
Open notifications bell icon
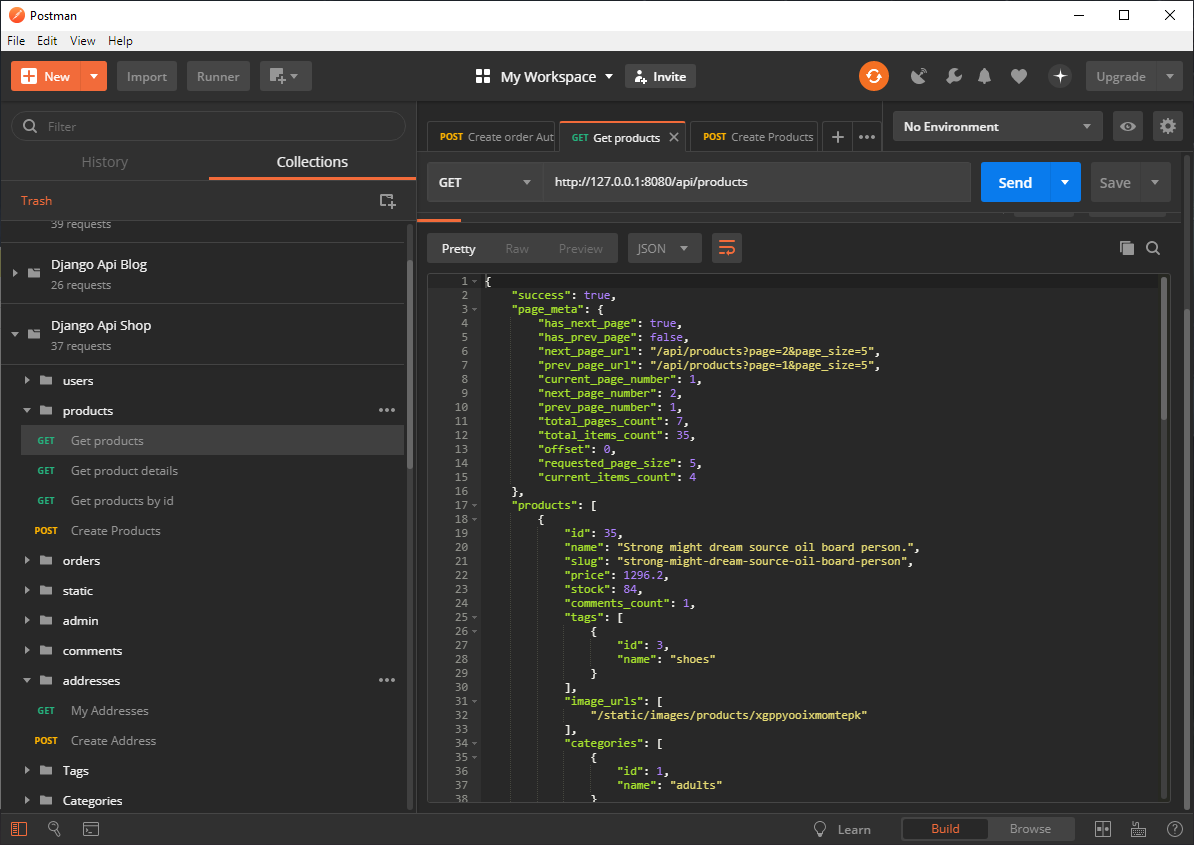pos(985,76)
